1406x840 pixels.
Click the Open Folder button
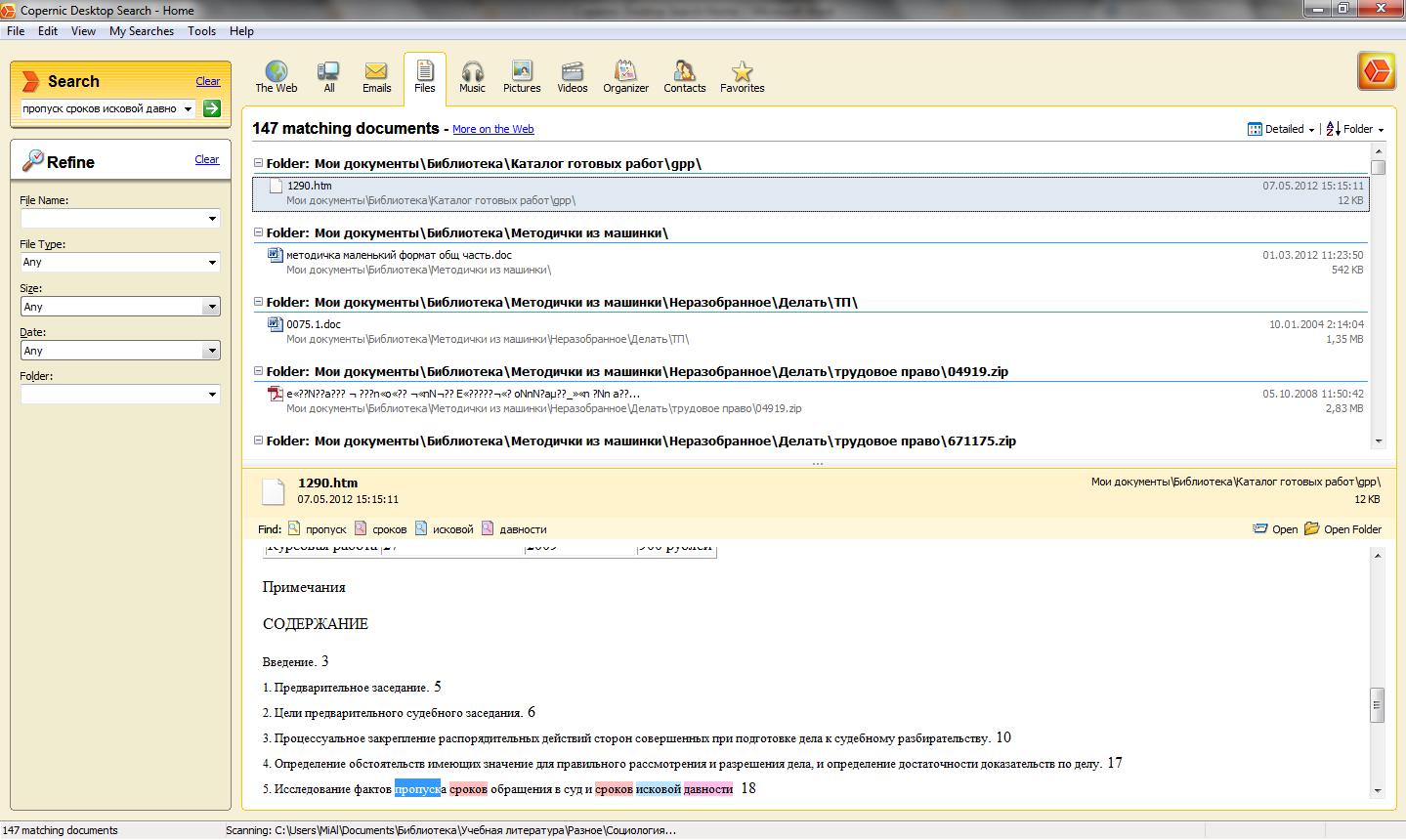point(1342,529)
